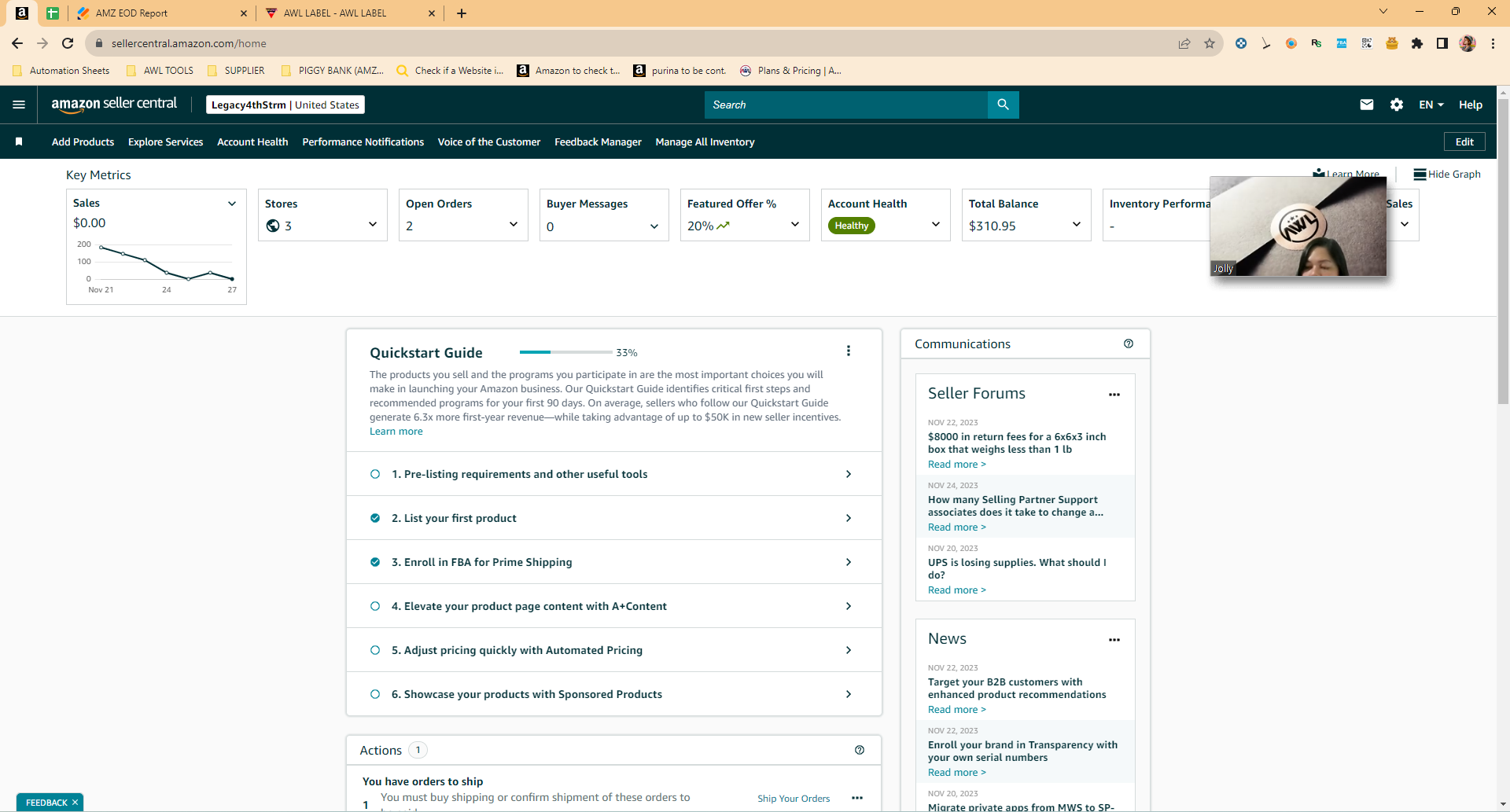1510x812 pixels.
Task: Open the EN language dropdown
Action: (1431, 105)
